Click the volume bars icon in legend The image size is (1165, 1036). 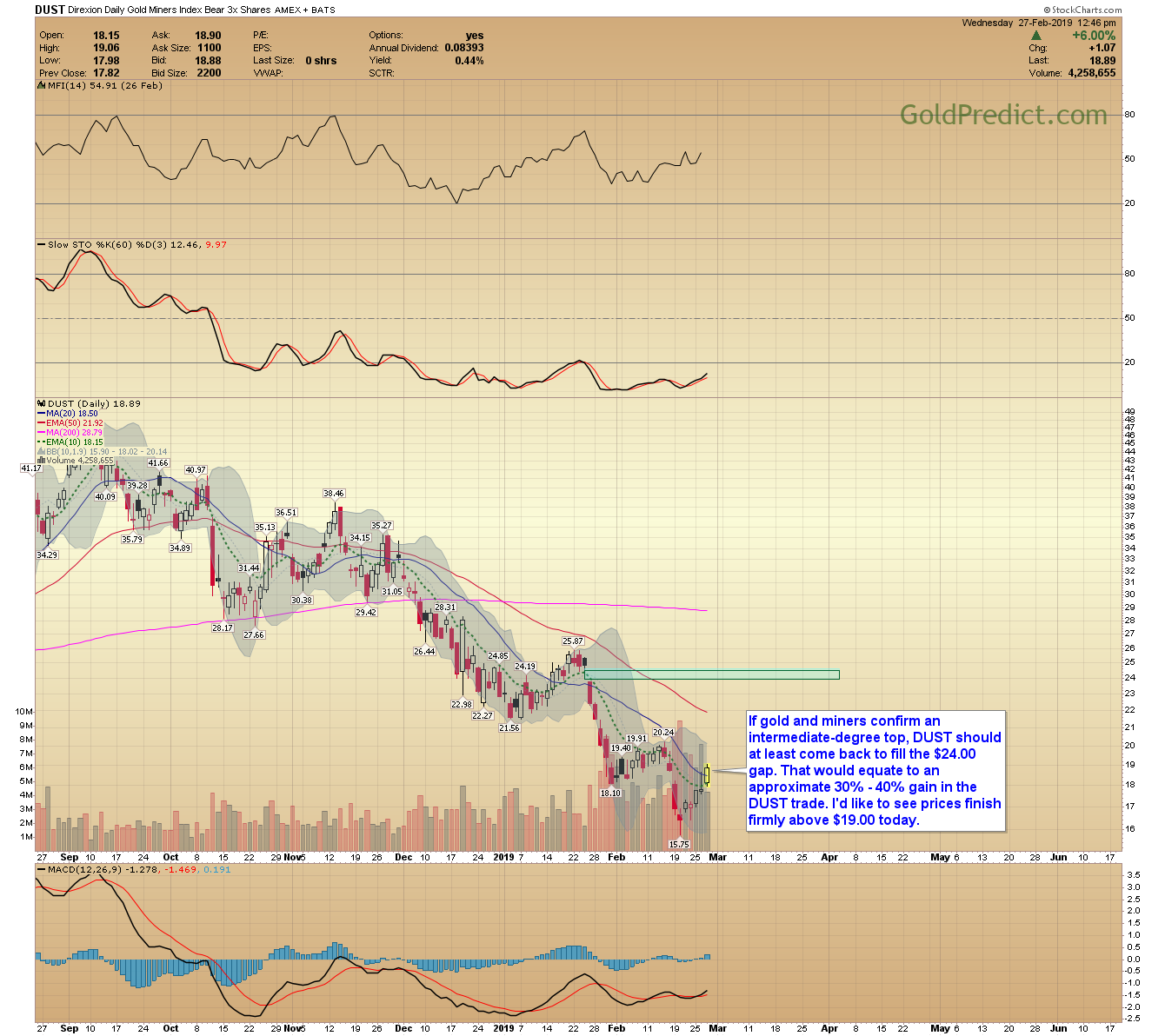tap(42, 461)
